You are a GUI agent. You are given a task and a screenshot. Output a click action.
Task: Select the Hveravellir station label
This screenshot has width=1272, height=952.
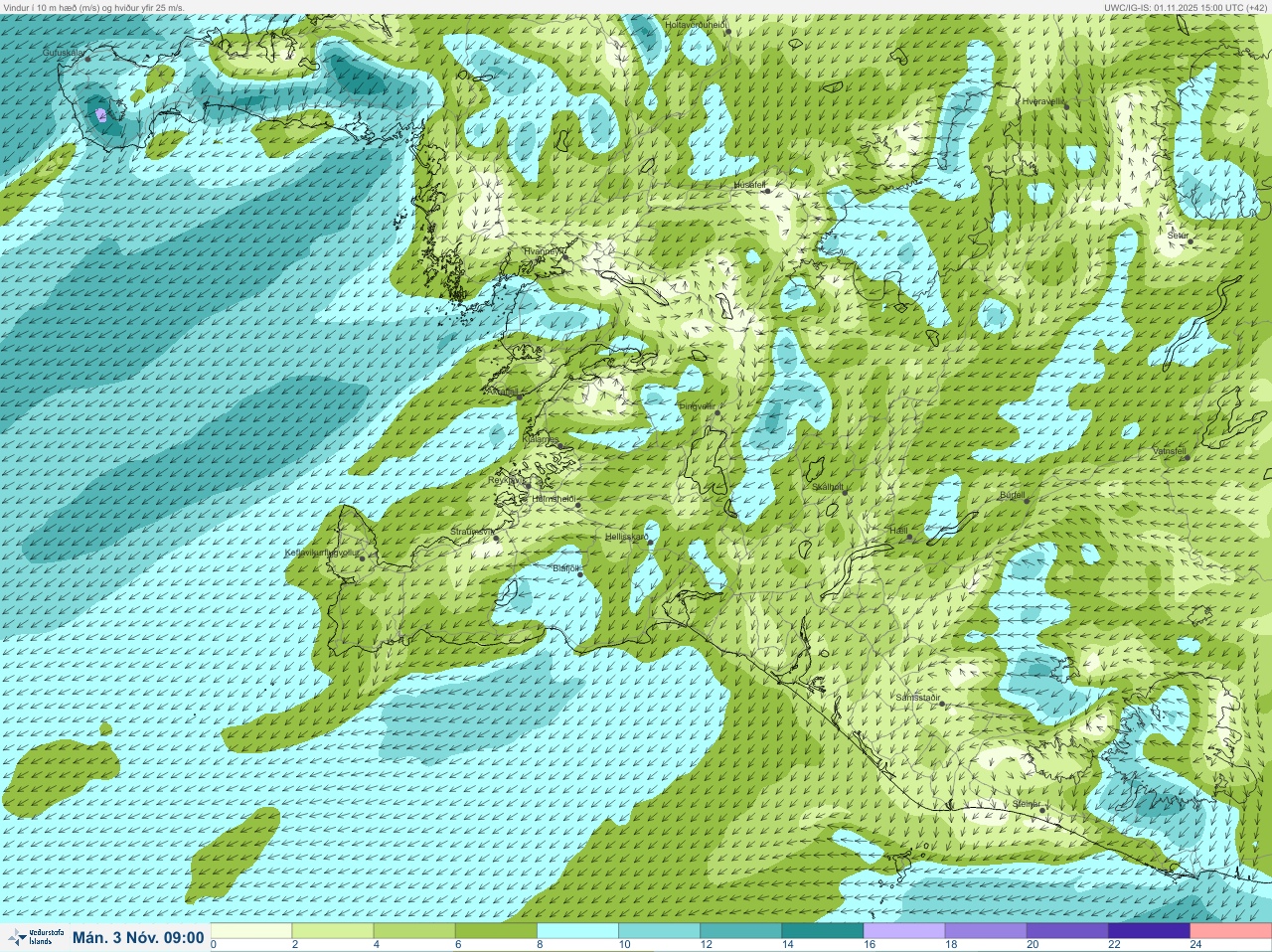pos(1043,101)
